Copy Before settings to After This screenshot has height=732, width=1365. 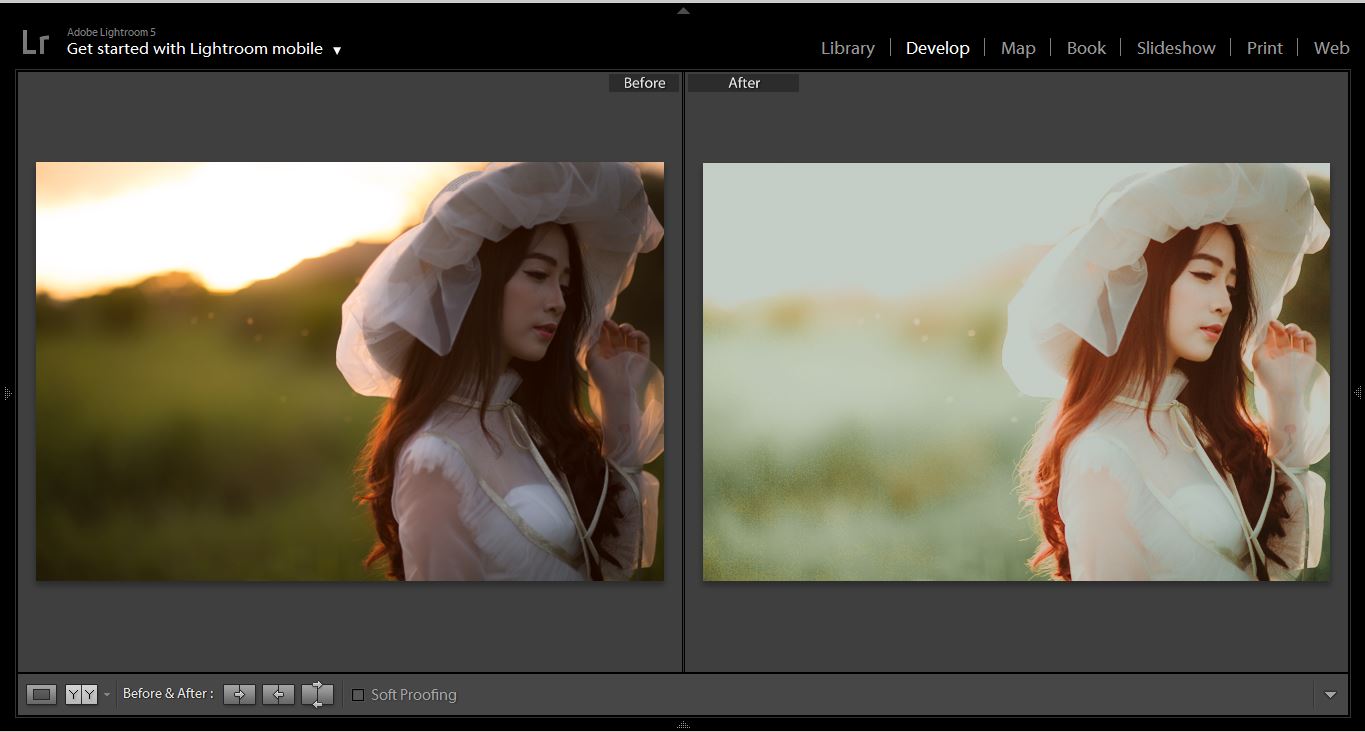[x=239, y=694]
